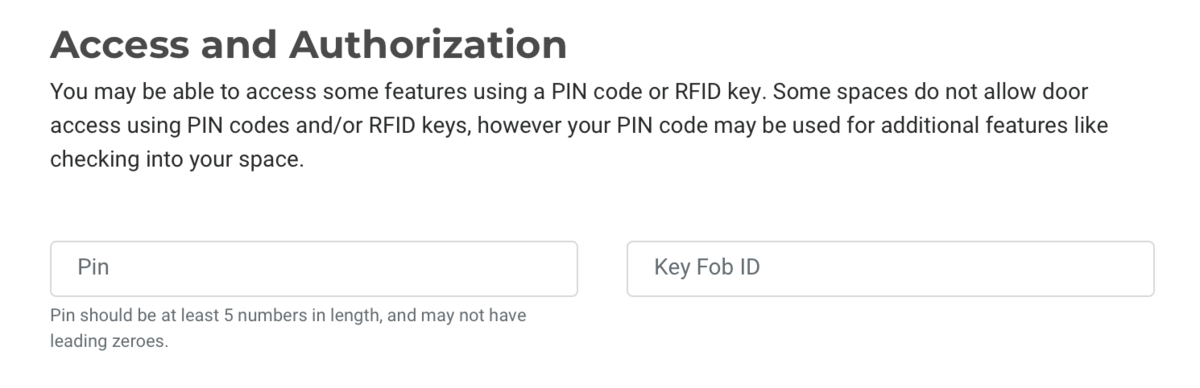Click the Pin placeholder text
Screen dimensions: 1200x388
pos(93,268)
